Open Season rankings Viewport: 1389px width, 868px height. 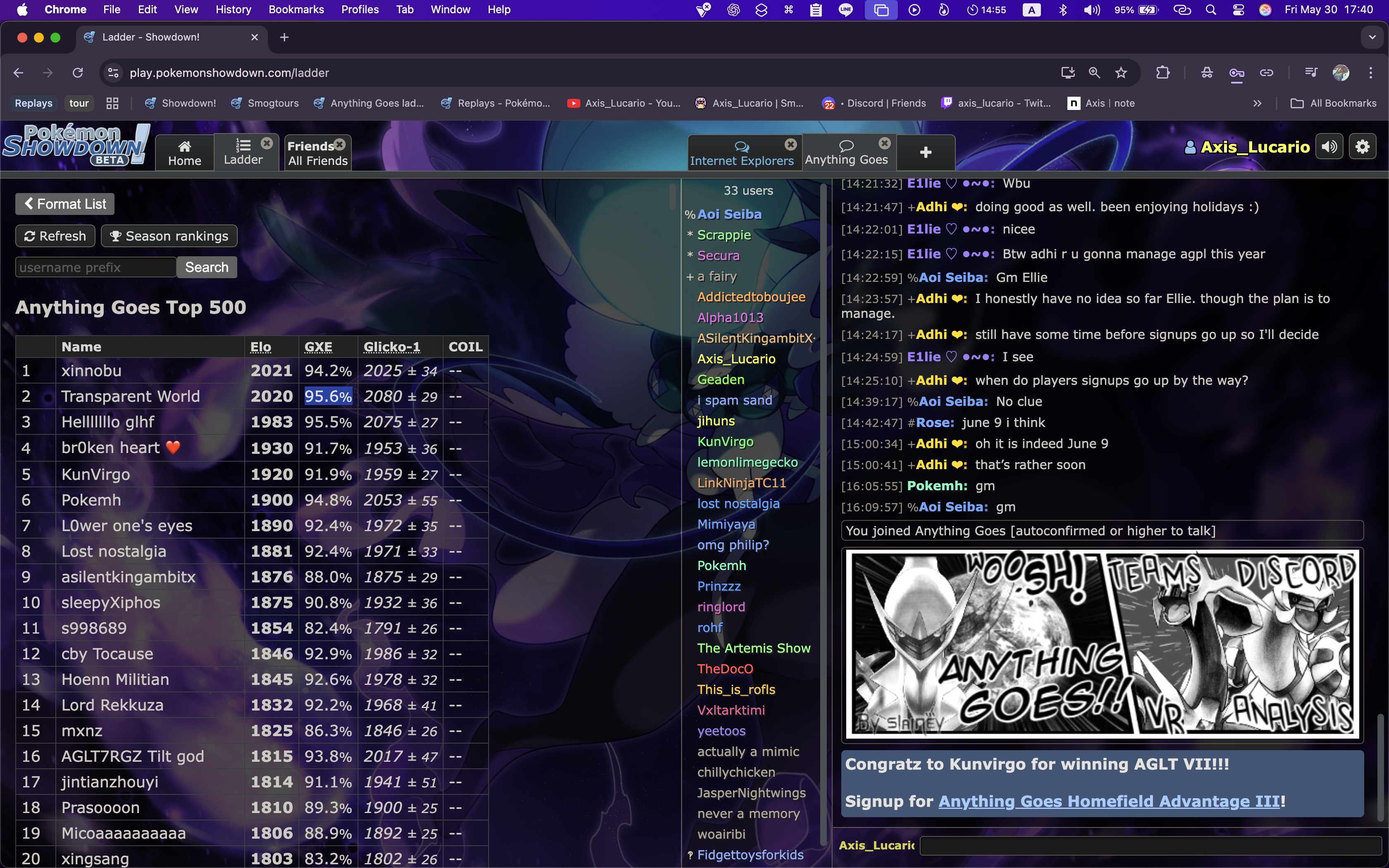click(169, 236)
